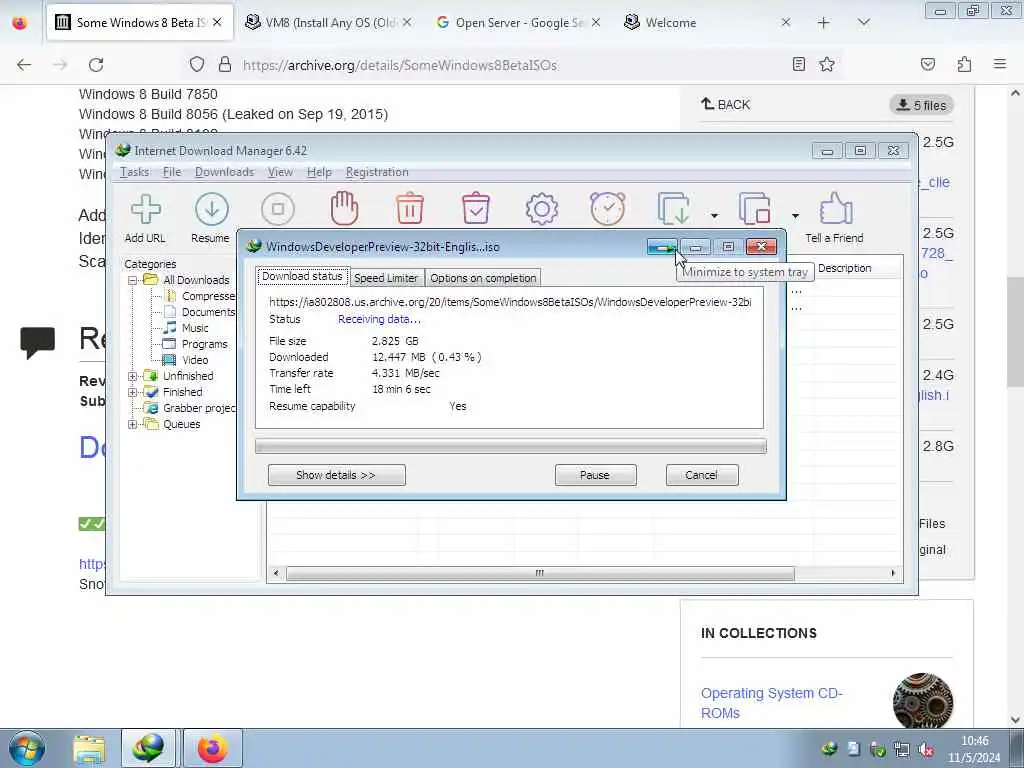Image resolution: width=1024 pixels, height=768 pixels.
Task: Click the muted volume tray icon
Action: point(926,750)
